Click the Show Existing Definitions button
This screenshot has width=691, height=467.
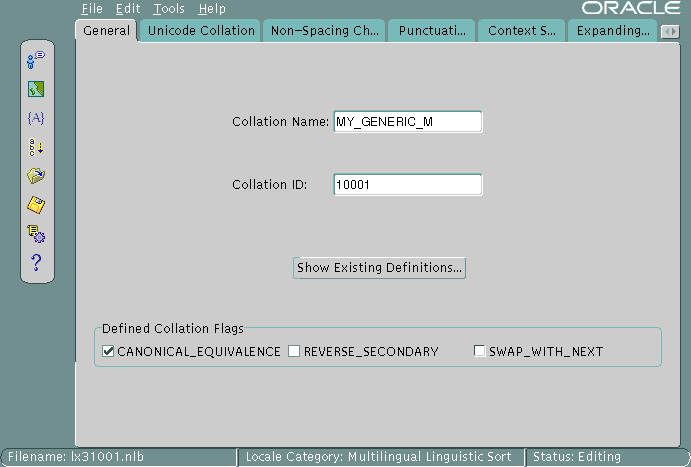point(380,268)
